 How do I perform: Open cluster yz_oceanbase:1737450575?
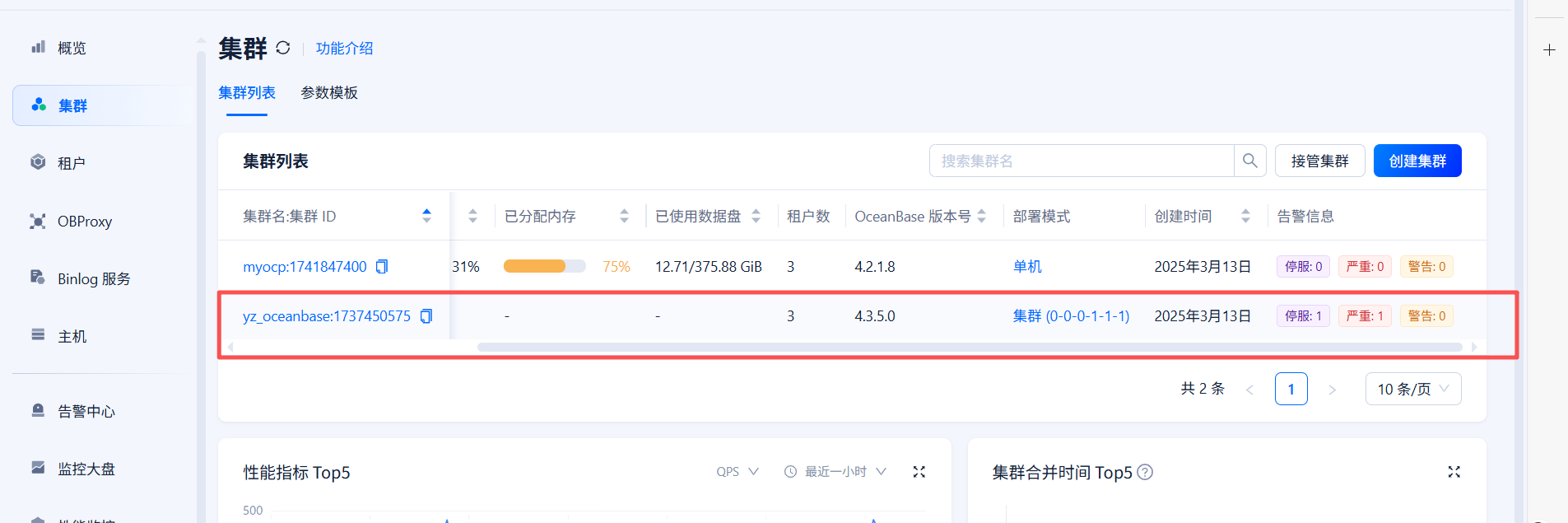tap(327, 316)
